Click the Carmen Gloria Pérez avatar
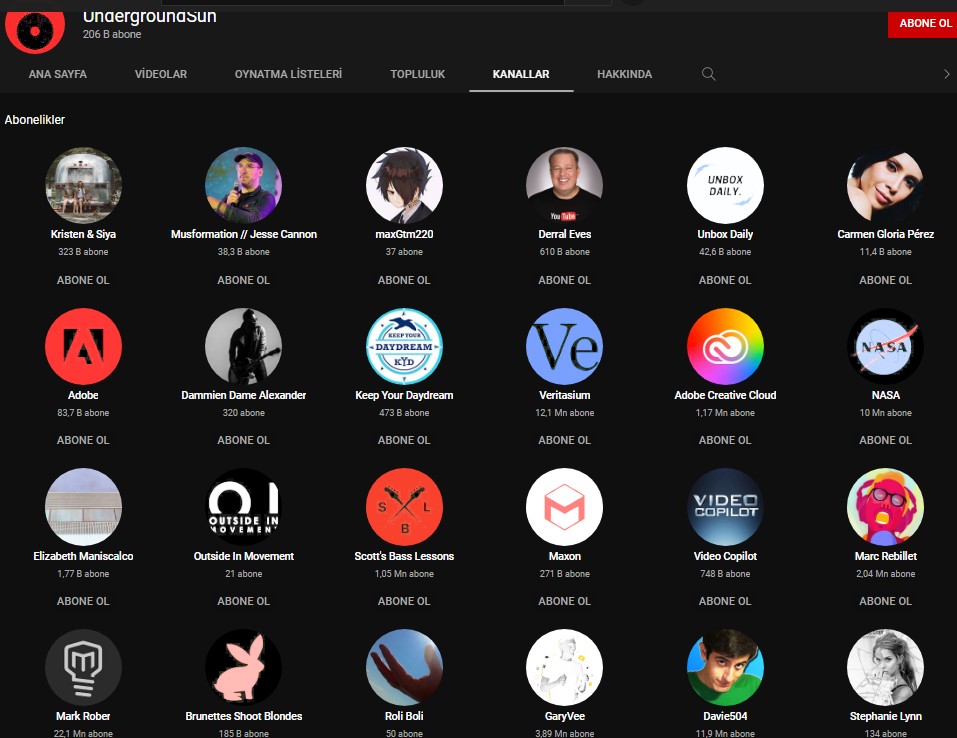This screenshot has height=738, width=957. tap(886, 185)
